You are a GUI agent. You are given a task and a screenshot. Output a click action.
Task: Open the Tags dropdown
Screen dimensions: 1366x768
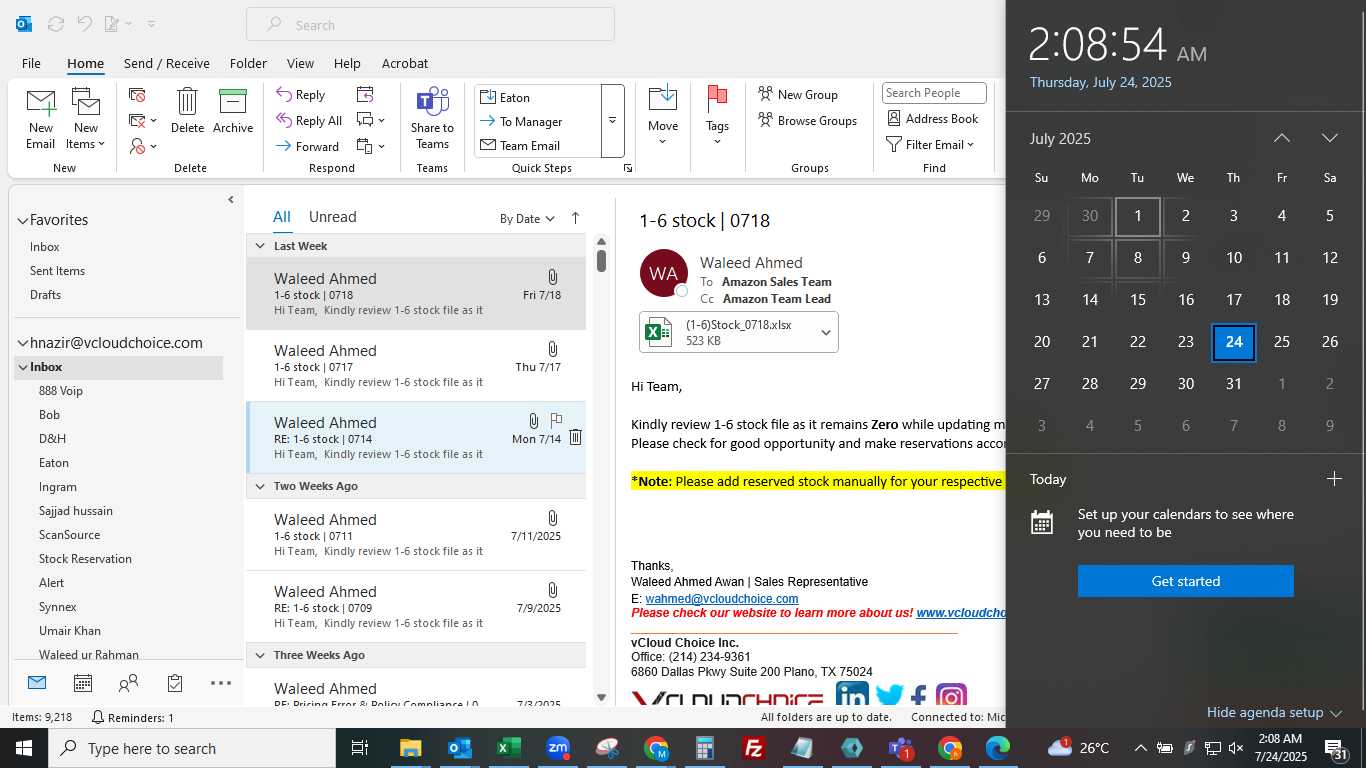pyautogui.click(x=717, y=118)
